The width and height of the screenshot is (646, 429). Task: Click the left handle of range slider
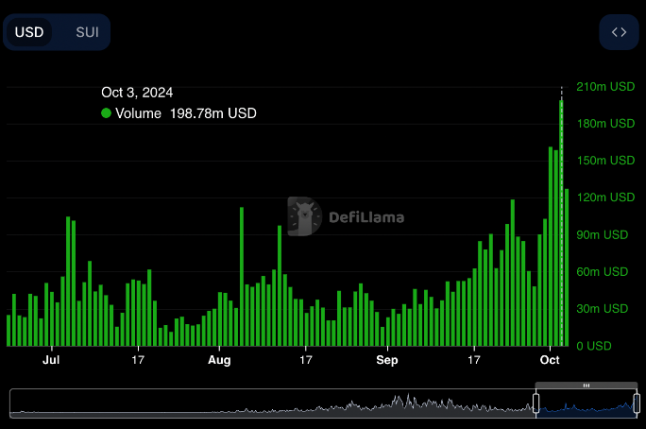point(535,403)
